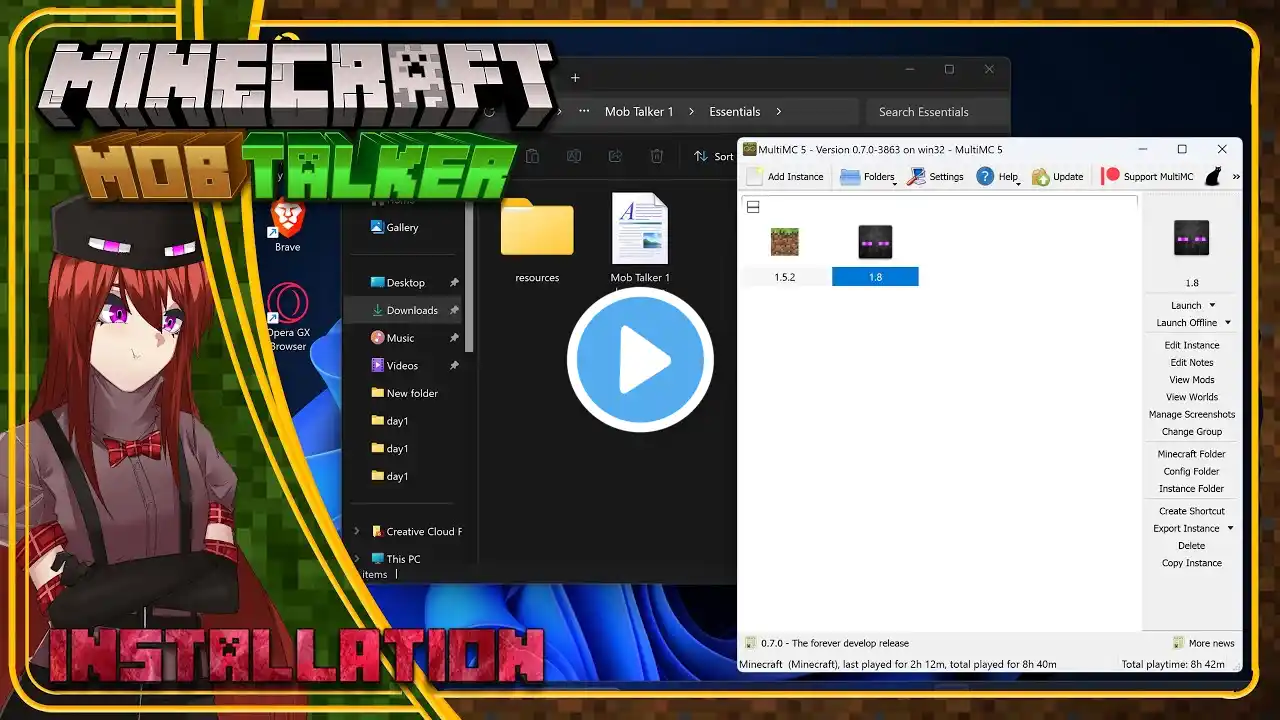This screenshot has height=720, width=1280.
Task: Click the Update button in MultiMC
Action: [x=1058, y=176]
